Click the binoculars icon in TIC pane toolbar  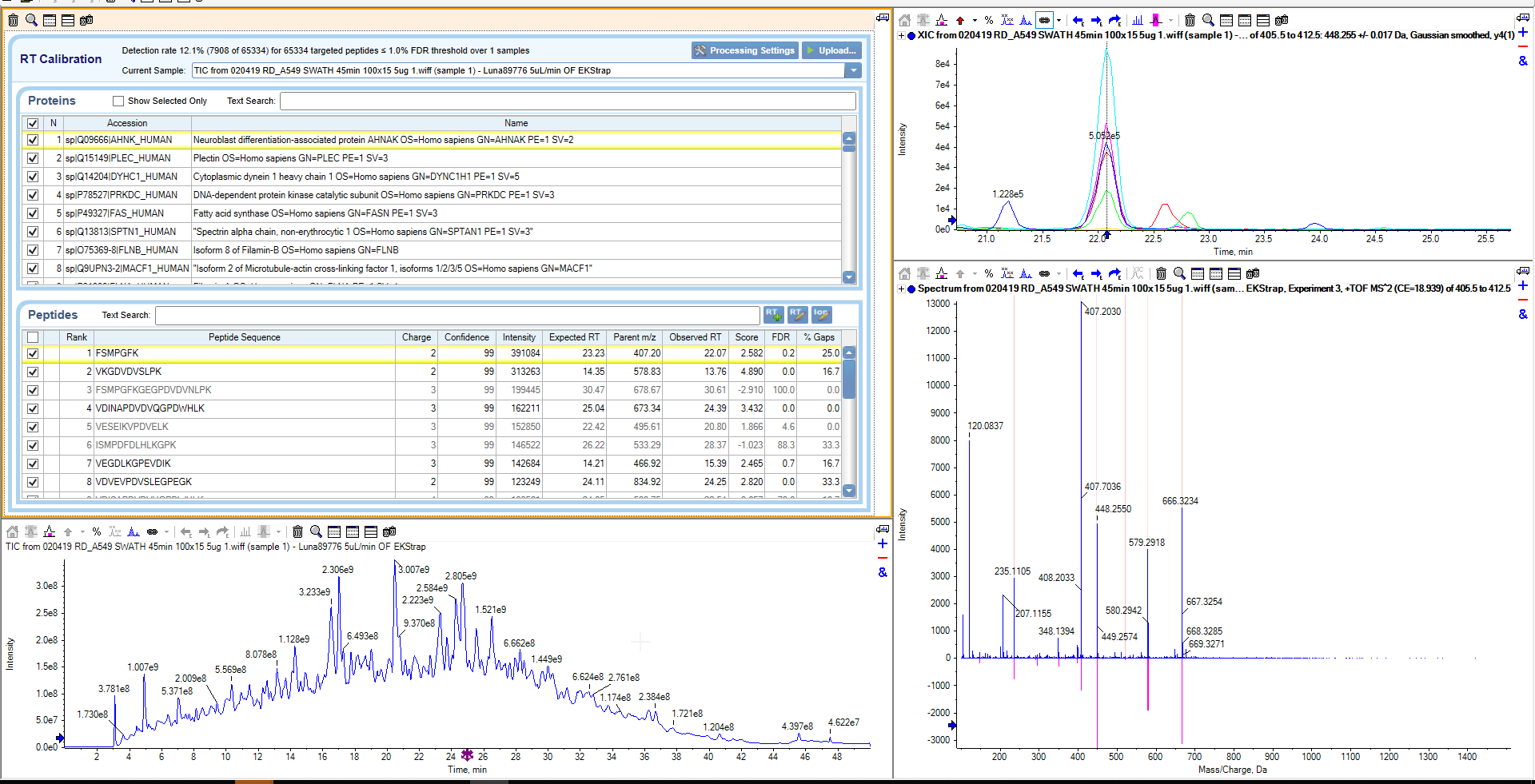tap(389, 531)
